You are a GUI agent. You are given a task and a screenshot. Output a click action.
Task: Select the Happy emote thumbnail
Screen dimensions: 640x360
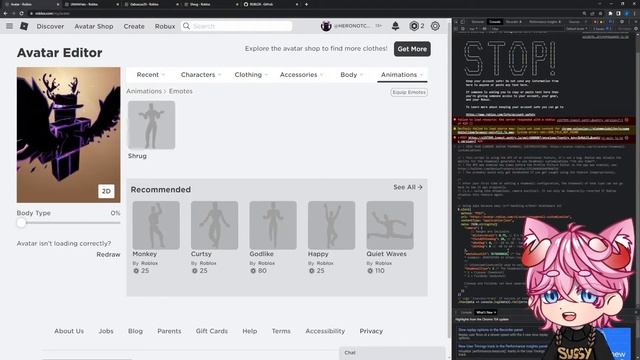(x=331, y=225)
